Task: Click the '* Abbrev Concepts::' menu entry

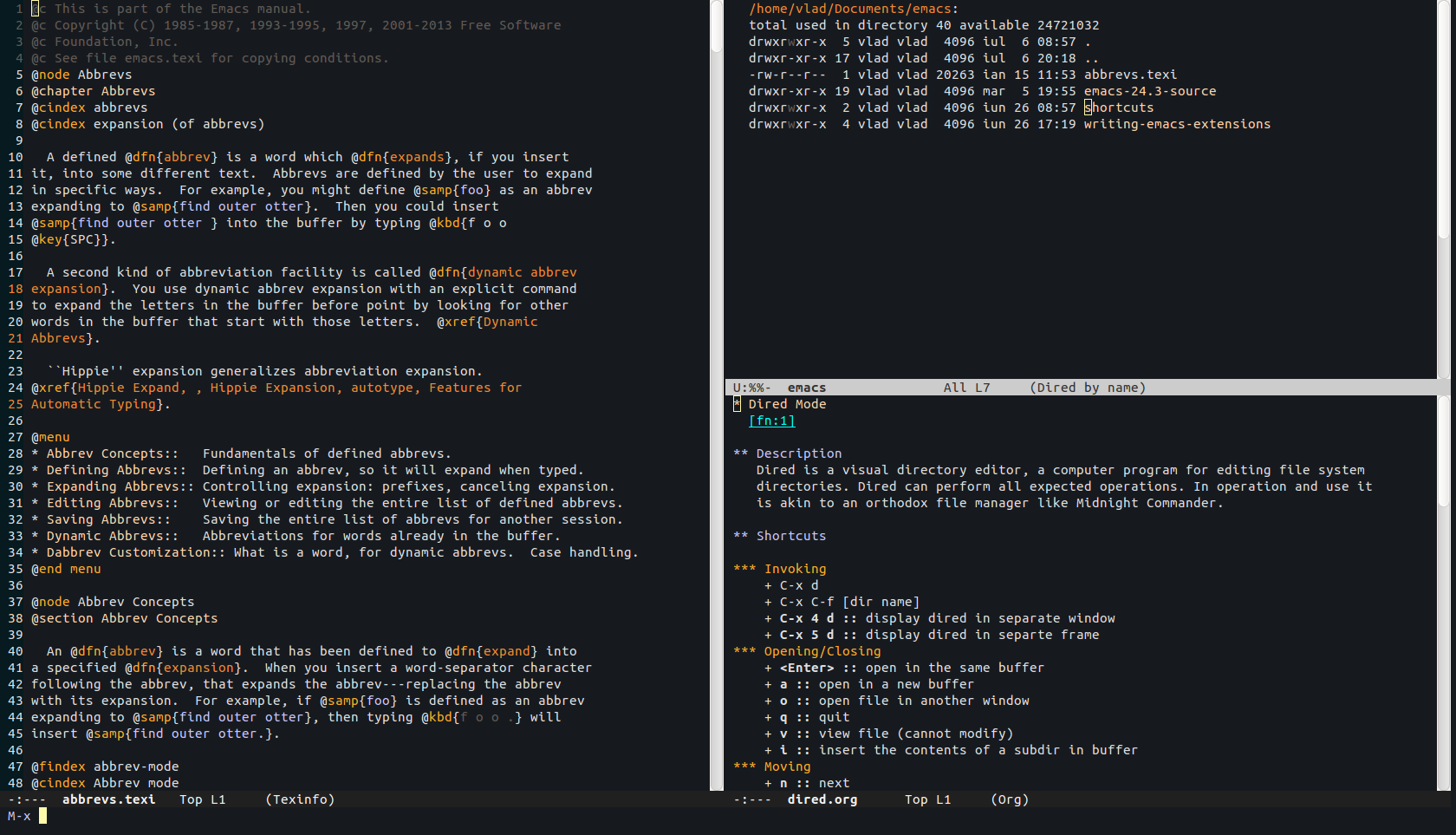Action: (105, 453)
